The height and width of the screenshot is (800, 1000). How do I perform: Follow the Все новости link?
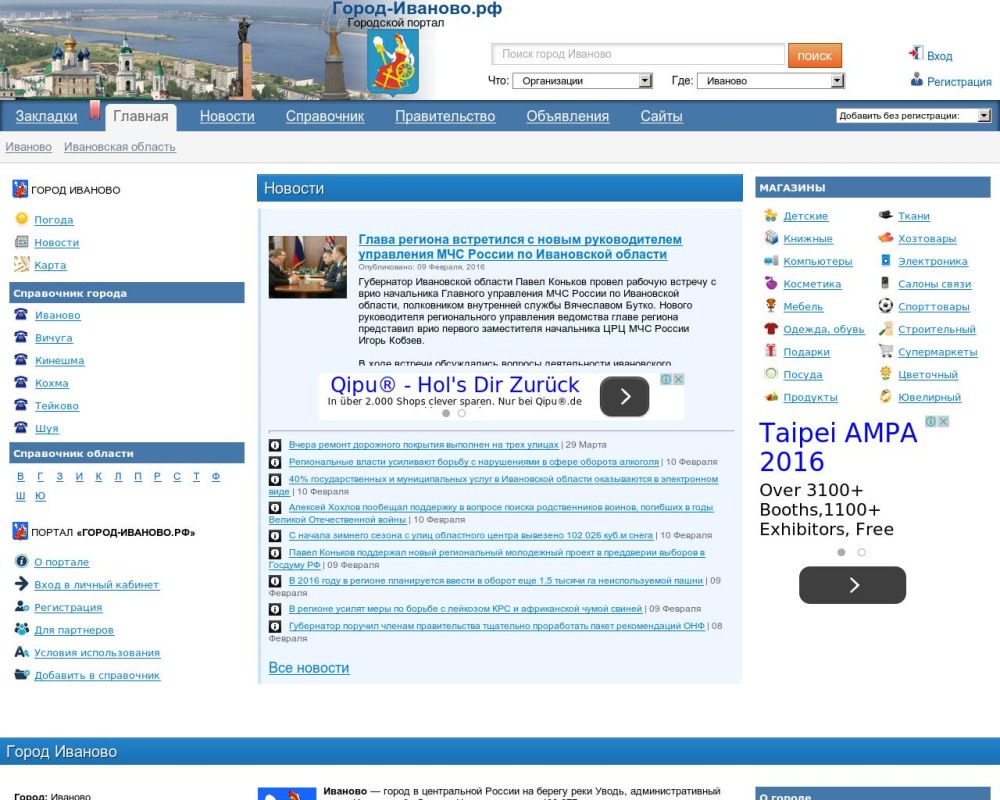click(309, 668)
